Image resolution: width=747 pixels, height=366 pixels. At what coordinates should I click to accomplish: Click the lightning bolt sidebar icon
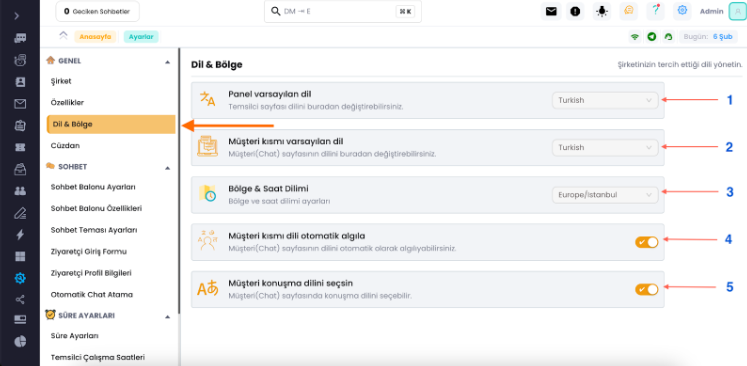coord(20,234)
